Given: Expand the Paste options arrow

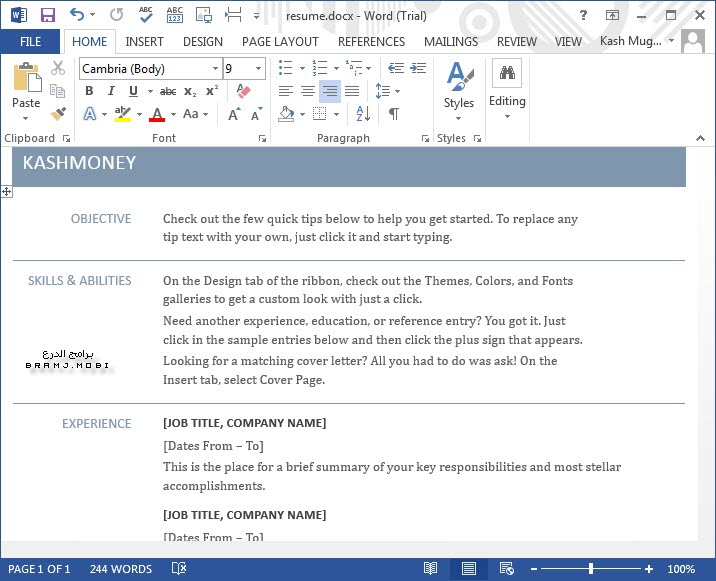Looking at the screenshot, I should 26,118.
